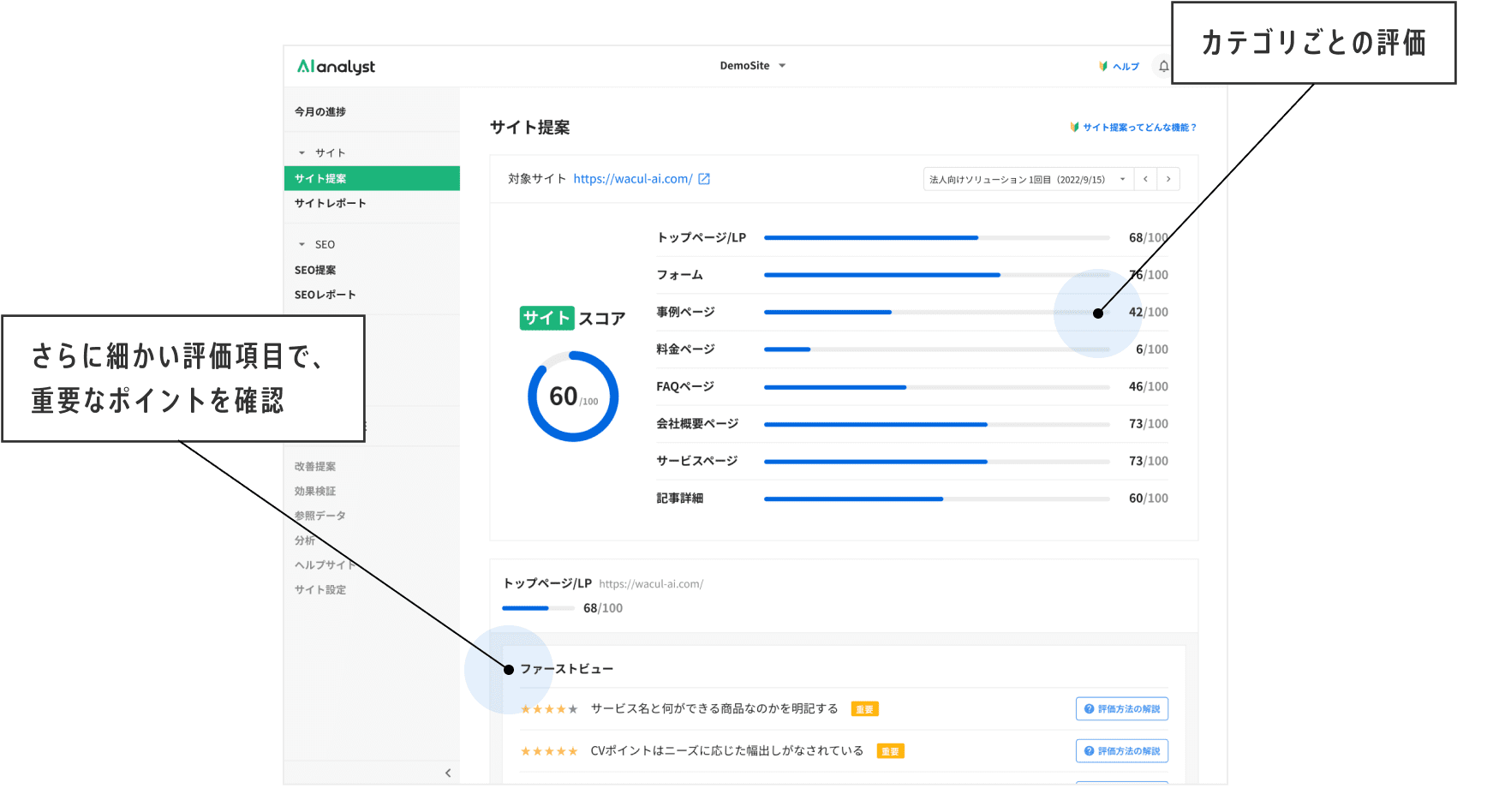Click star rating of CVポイント row
This screenshot has height=812, width=1511.
pyautogui.click(x=549, y=752)
